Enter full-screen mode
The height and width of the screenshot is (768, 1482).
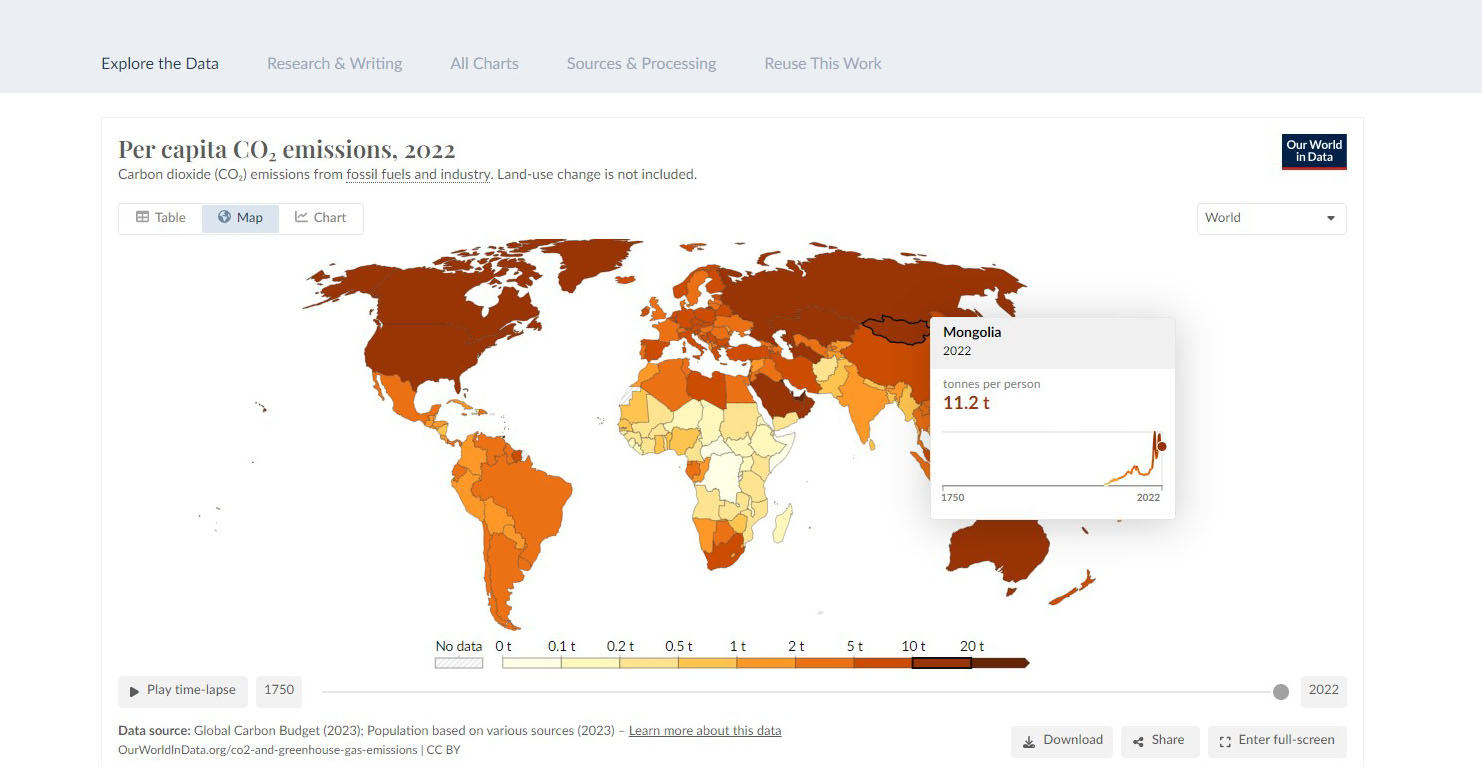click(x=1277, y=741)
